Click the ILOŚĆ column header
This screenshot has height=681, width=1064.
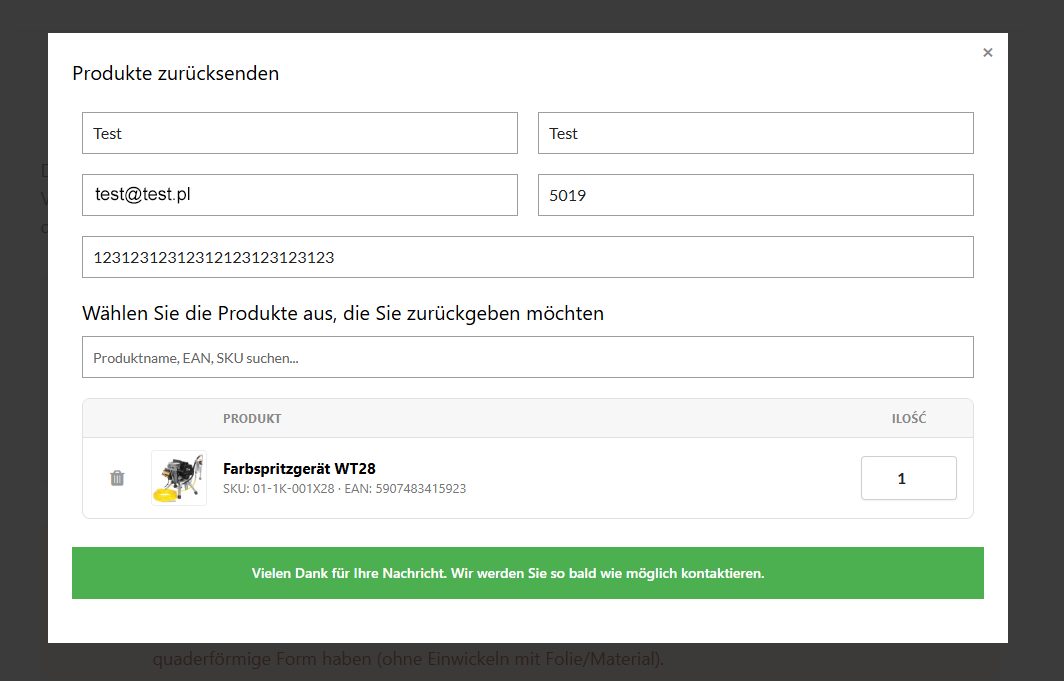click(909, 419)
